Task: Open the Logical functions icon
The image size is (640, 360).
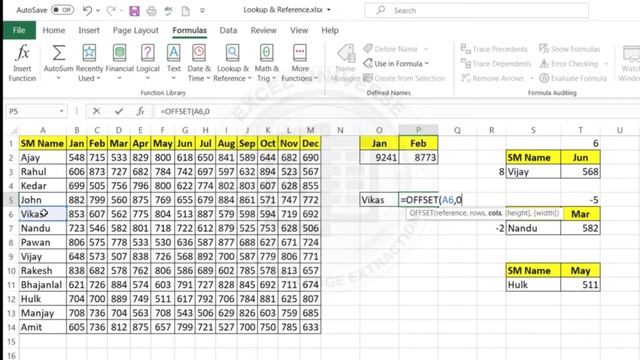Action: pyautogui.click(x=147, y=53)
